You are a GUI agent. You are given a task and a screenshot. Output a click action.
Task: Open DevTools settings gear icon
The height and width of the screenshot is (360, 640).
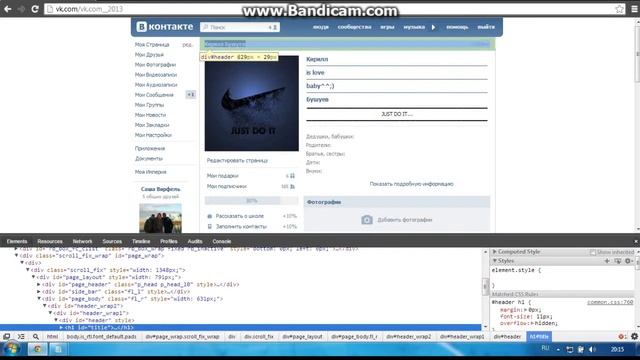coord(634,337)
